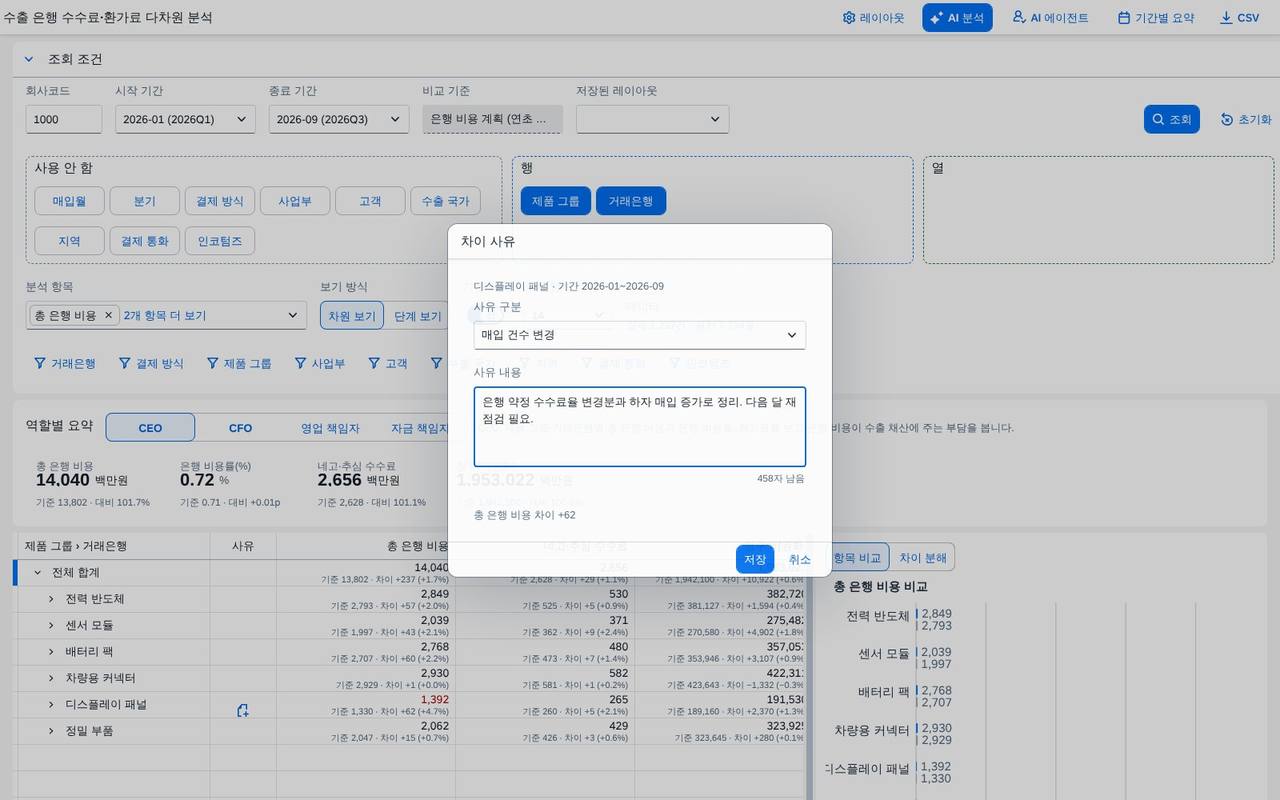
Task: Click the 인코텀즈 dimension chip
Action: pyautogui.click(x=220, y=241)
